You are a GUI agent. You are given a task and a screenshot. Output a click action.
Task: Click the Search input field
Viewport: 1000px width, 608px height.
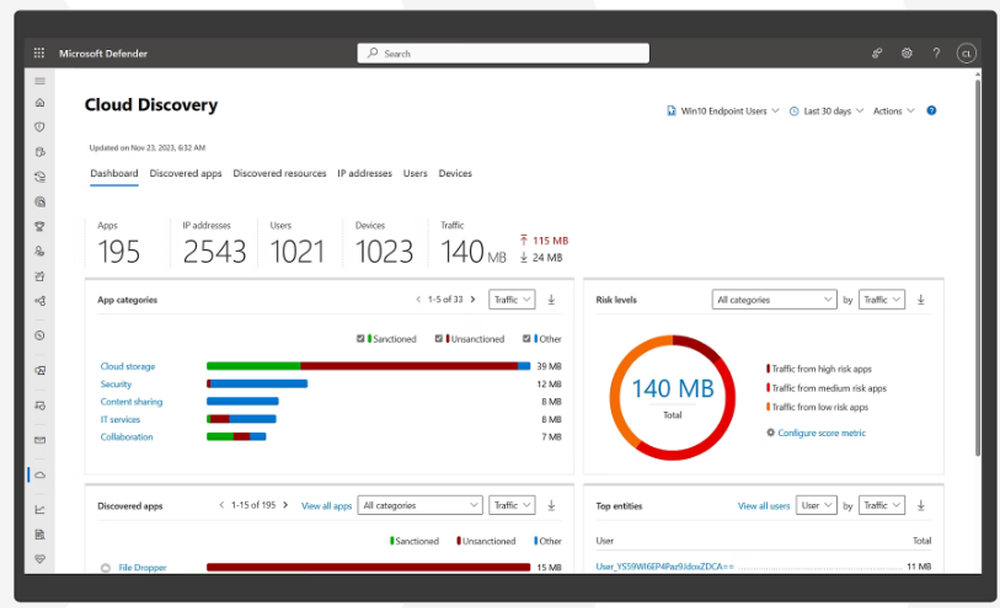(x=503, y=54)
